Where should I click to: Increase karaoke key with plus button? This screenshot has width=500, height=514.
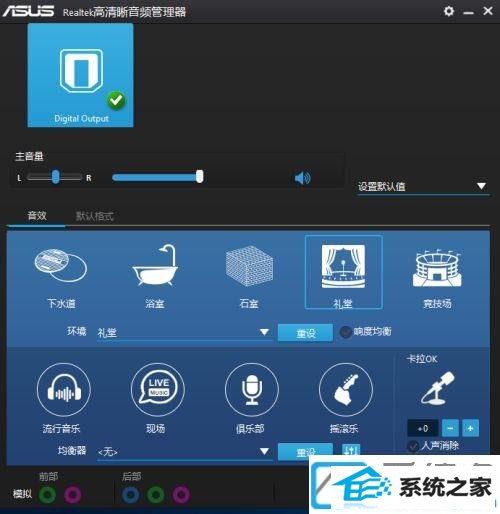point(470,428)
